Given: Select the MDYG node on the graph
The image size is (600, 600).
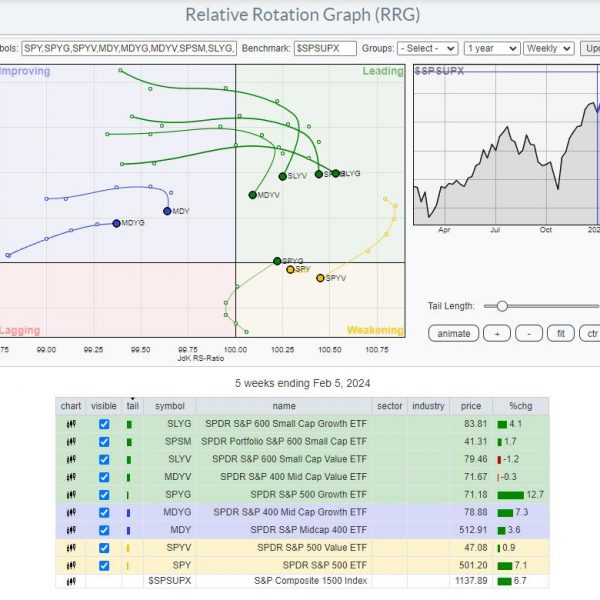Looking at the screenshot, I should click(116, 223).
